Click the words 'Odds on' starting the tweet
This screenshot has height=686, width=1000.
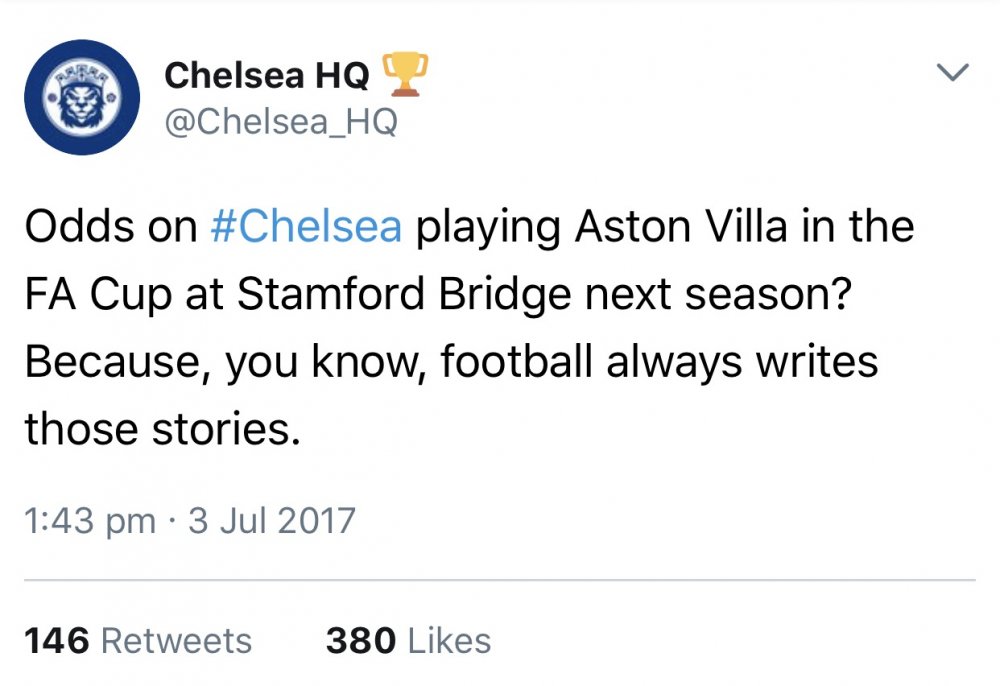pos(111,227)
